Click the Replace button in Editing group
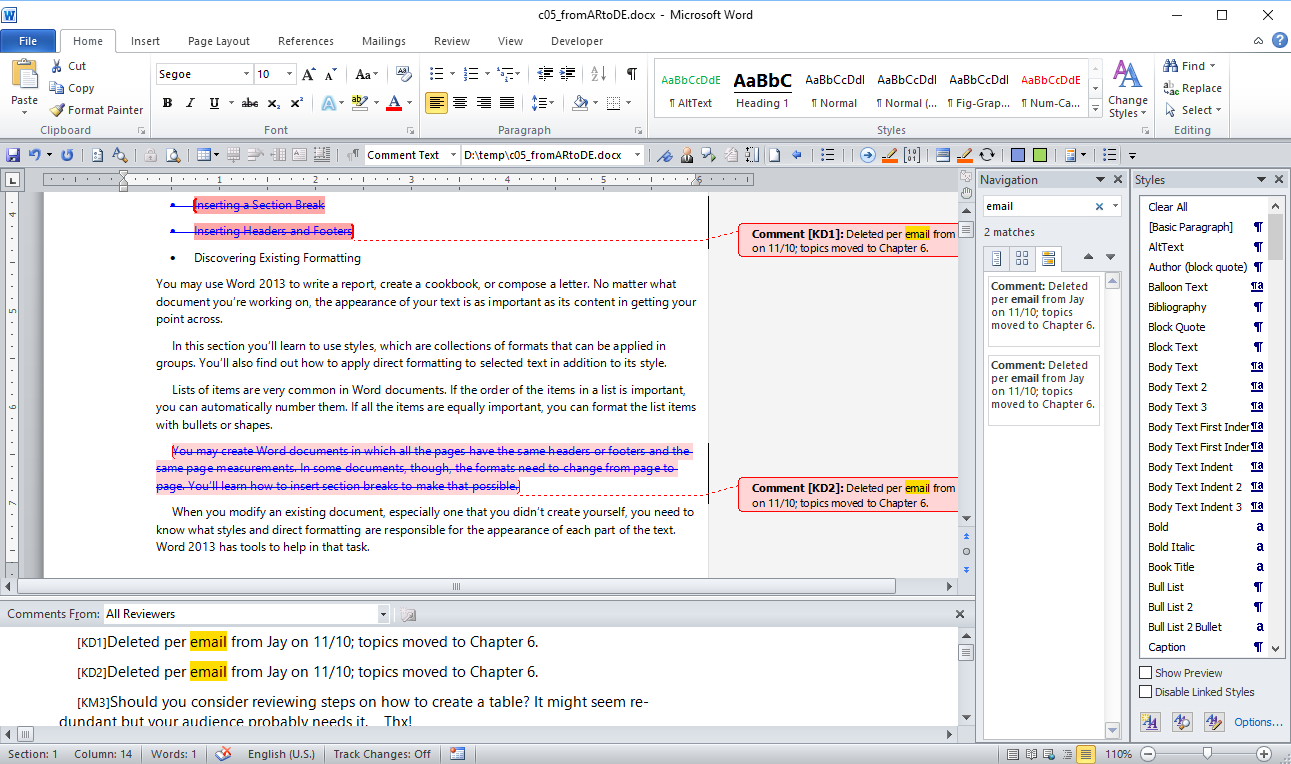Screen dimensions: 1291x764 pyautogui.click(x=1193, y=88)
